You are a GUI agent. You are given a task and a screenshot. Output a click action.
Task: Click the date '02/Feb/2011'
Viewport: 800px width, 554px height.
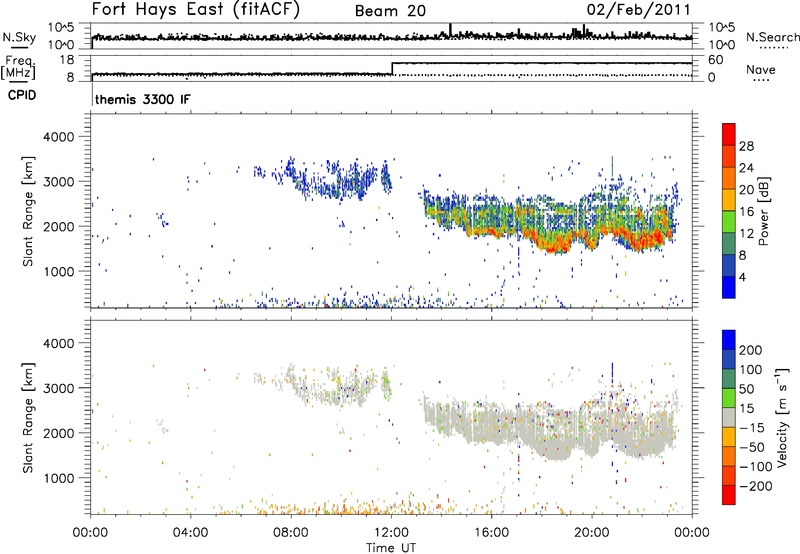pyautogui.click(x=638, y=10)
